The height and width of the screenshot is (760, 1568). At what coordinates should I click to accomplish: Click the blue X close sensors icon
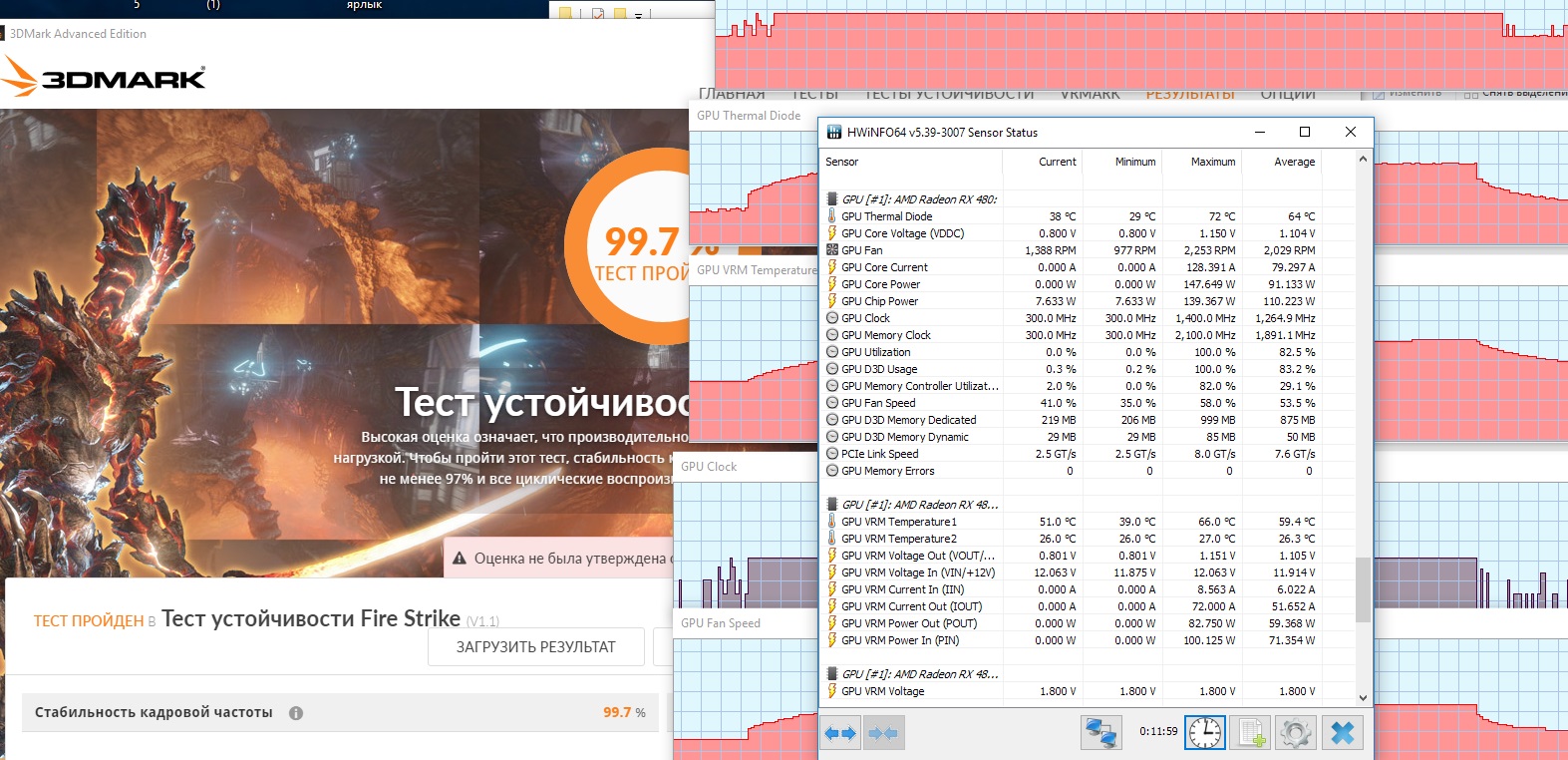point(1343,733)
